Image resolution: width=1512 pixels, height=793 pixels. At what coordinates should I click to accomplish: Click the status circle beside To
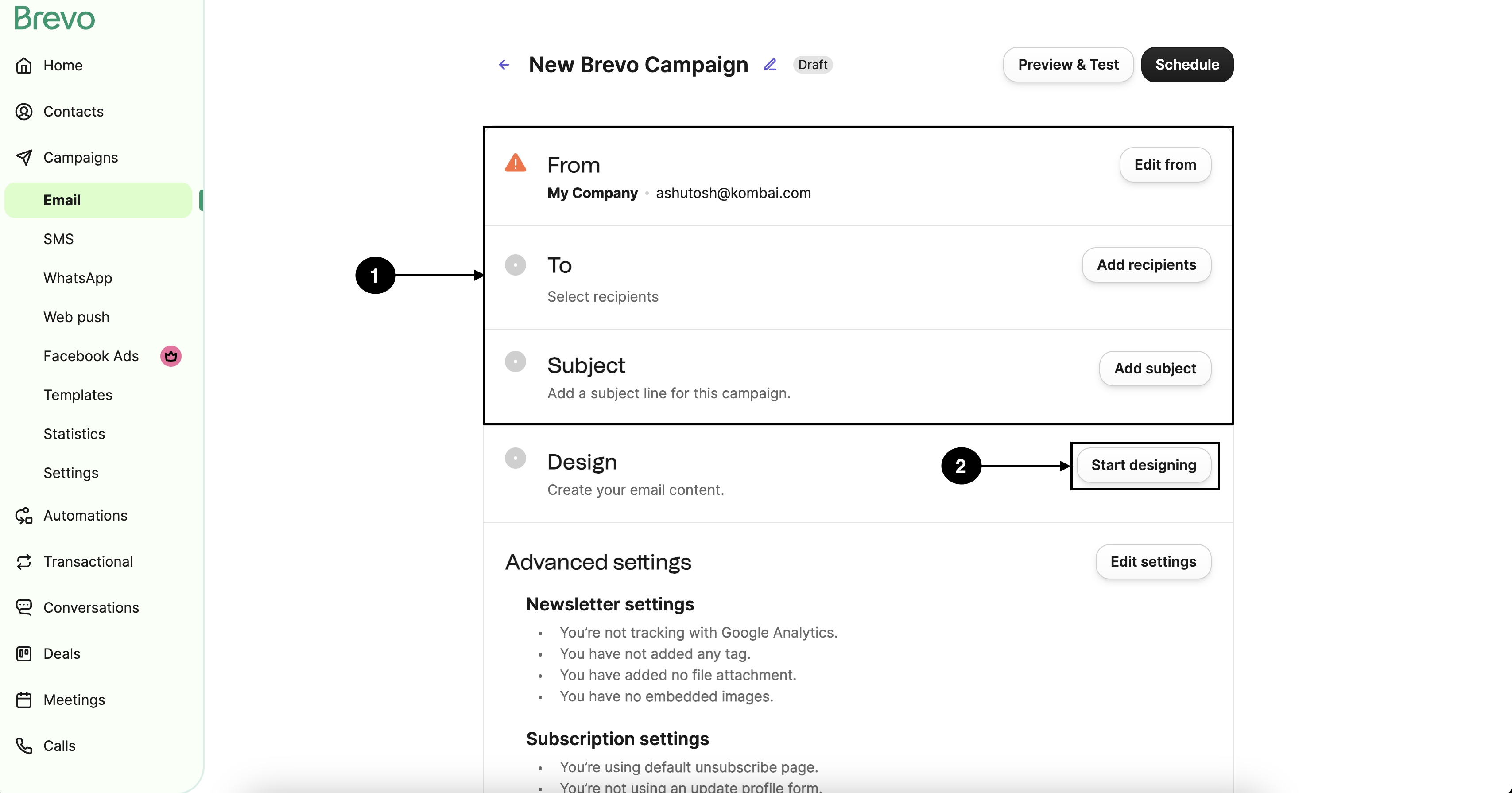516,265
